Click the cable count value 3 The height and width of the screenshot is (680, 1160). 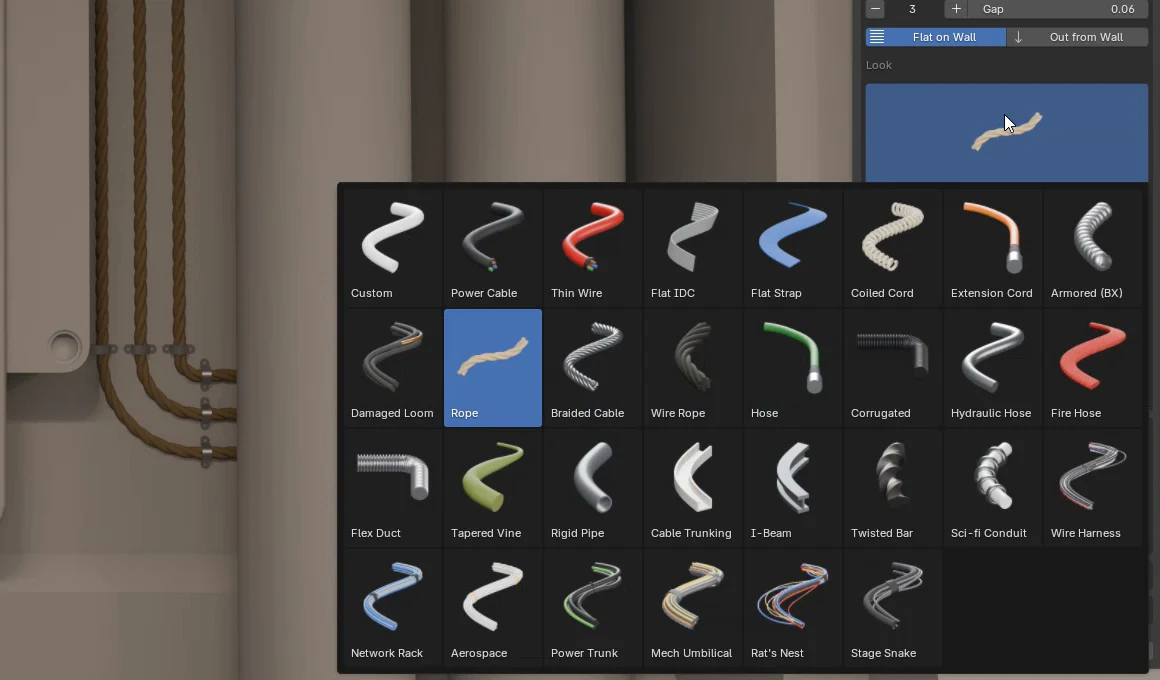913,9
